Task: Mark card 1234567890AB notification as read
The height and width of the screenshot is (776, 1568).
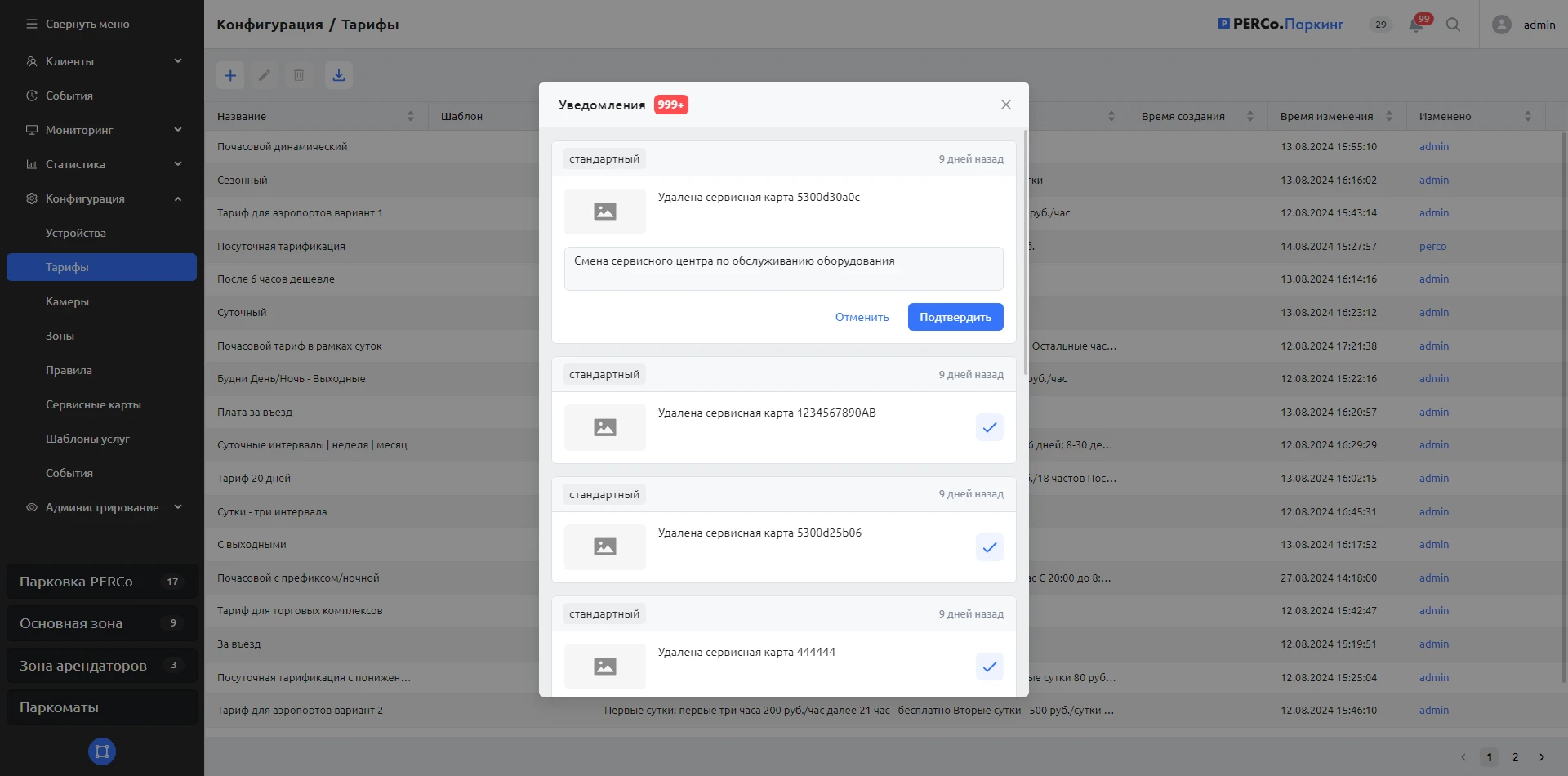Action: 989,427
